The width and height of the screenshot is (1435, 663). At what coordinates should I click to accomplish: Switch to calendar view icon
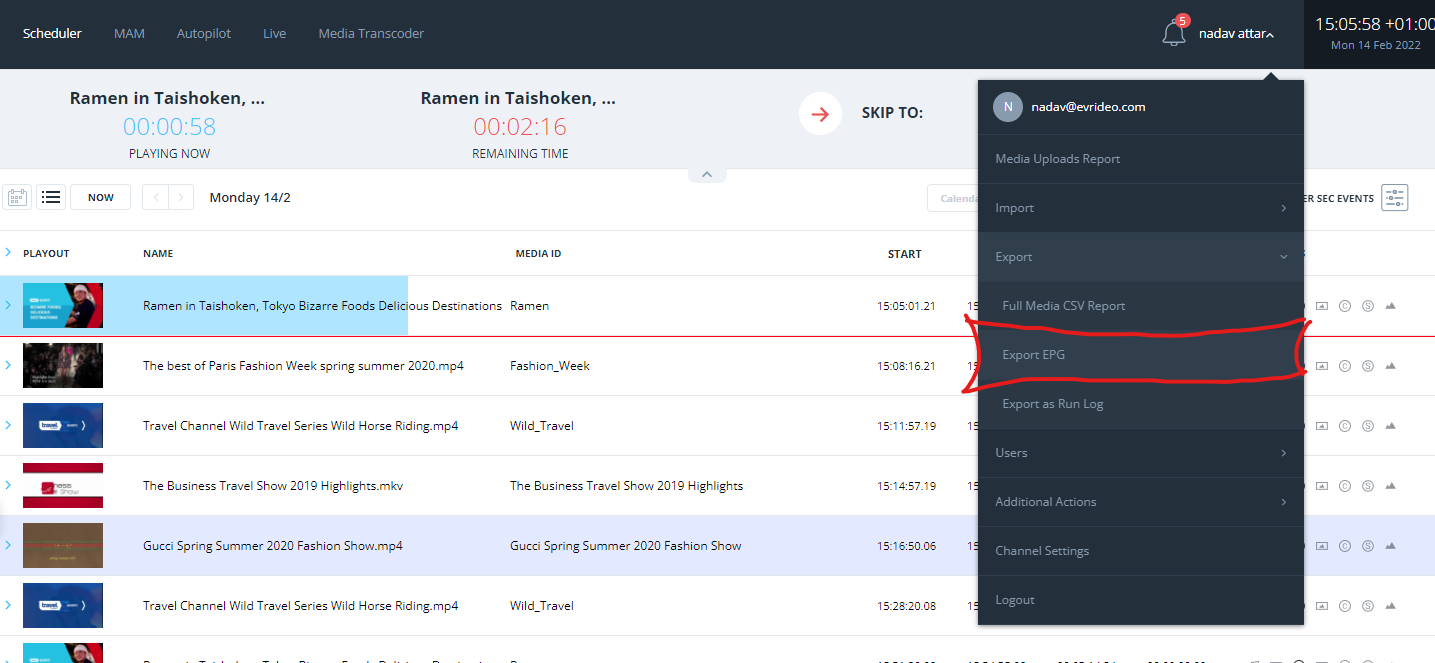17,197
